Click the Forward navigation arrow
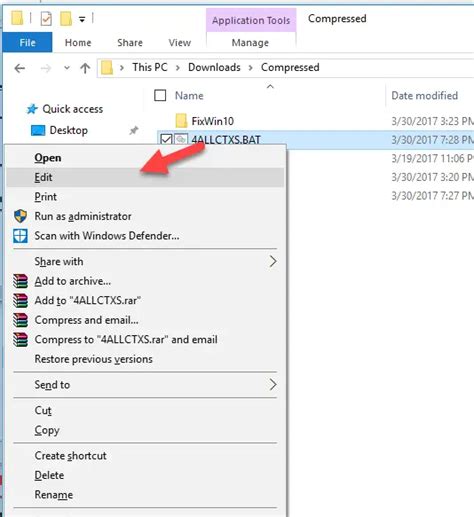Viewport: 474px width, 517px height. click(46, 68)
